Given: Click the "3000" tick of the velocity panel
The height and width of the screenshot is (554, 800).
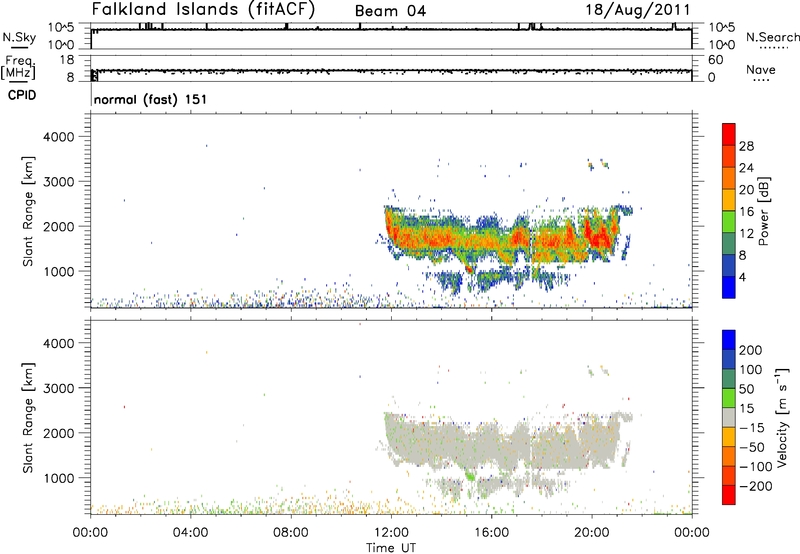Looking at the screenshot, I should tap(59, 388).
